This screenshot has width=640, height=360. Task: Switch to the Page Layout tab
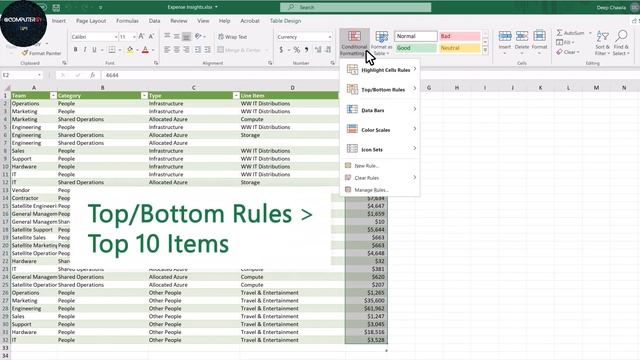(91, 21)
